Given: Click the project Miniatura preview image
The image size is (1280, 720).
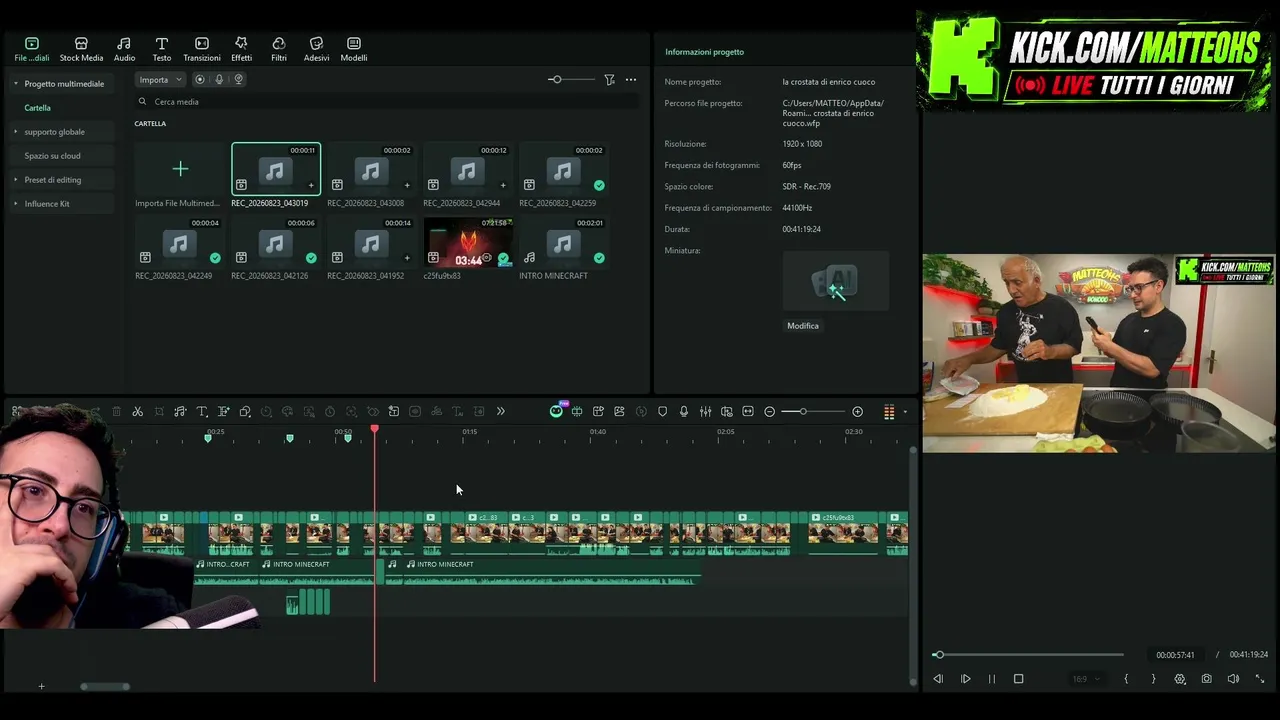Looking at the screenshot, I should (x=835, y=282).
